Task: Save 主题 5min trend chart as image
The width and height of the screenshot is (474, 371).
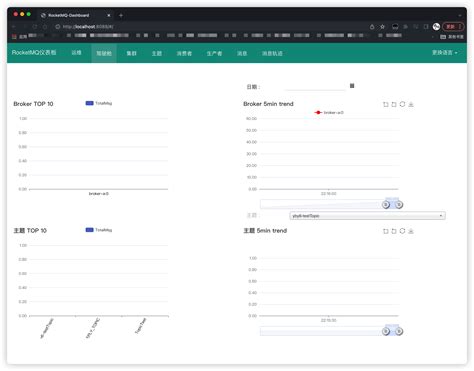Action: 411,231
